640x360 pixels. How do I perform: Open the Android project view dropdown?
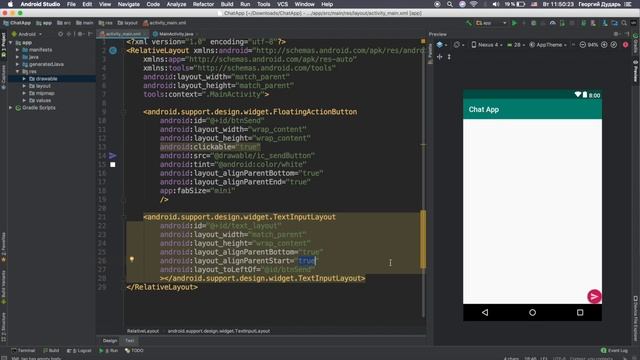click(x=27, y=34)
